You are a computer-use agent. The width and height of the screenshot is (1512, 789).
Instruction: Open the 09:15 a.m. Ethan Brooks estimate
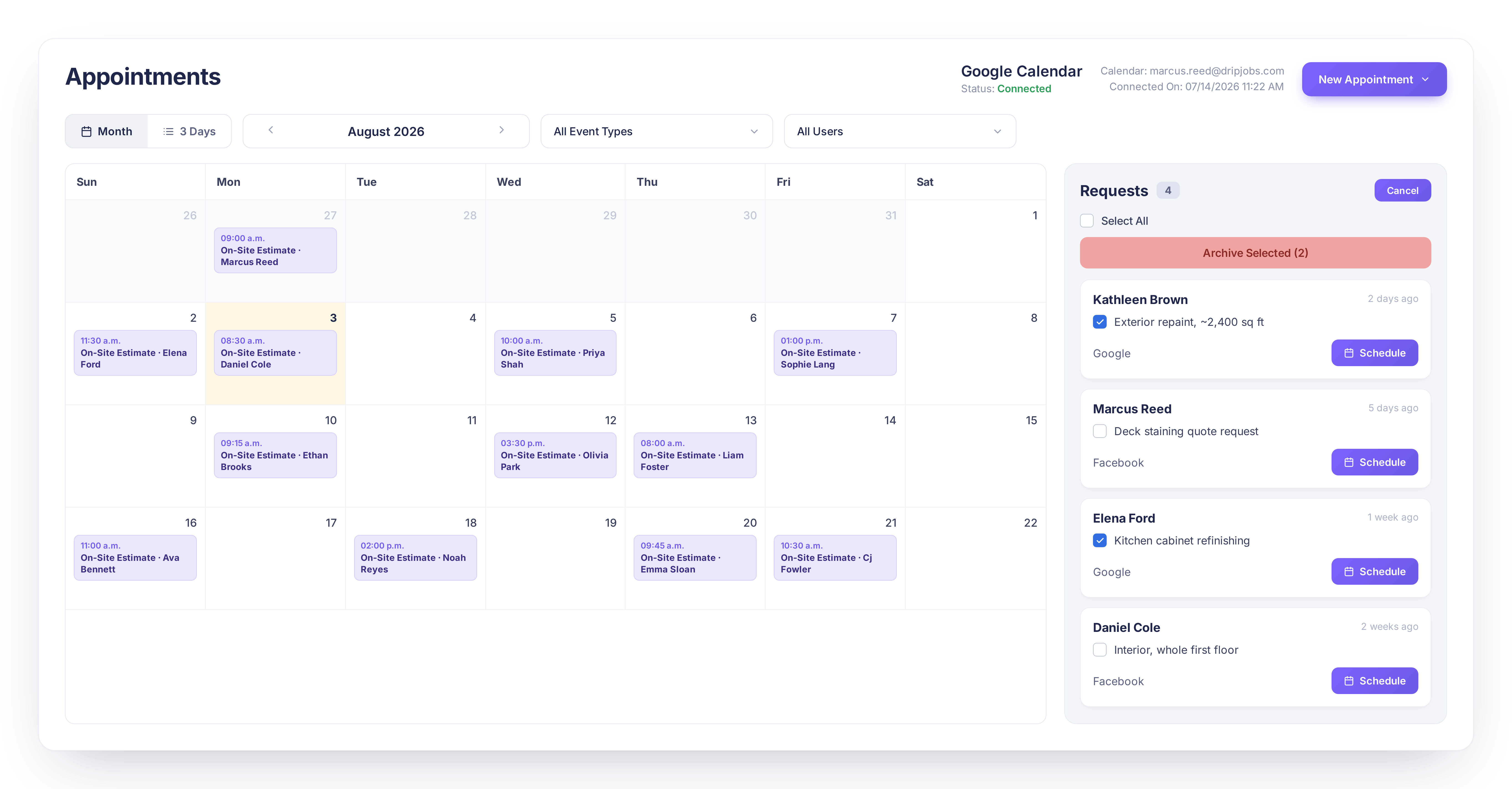coord(275,455)
